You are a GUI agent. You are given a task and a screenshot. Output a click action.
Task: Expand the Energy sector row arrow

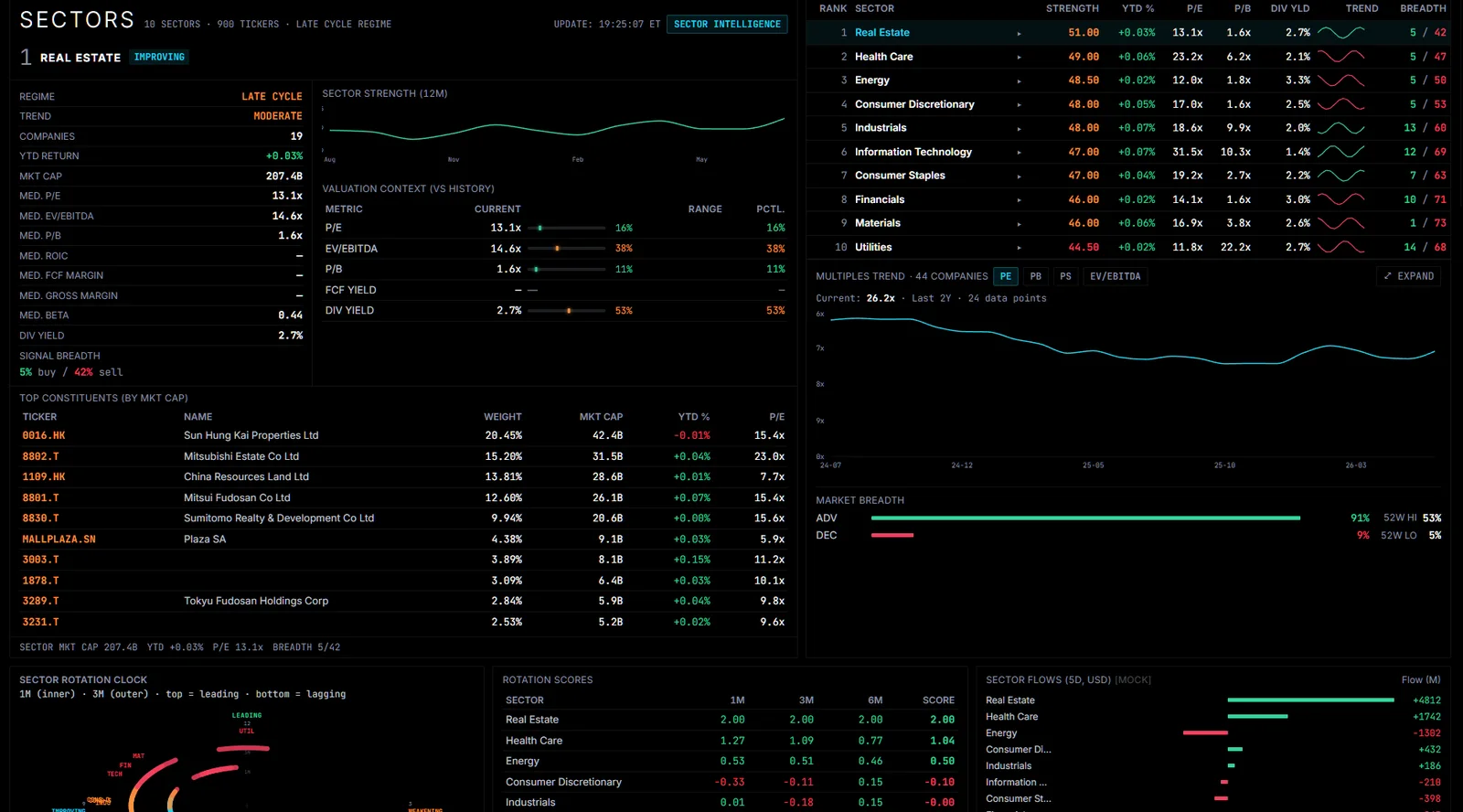1019,81
